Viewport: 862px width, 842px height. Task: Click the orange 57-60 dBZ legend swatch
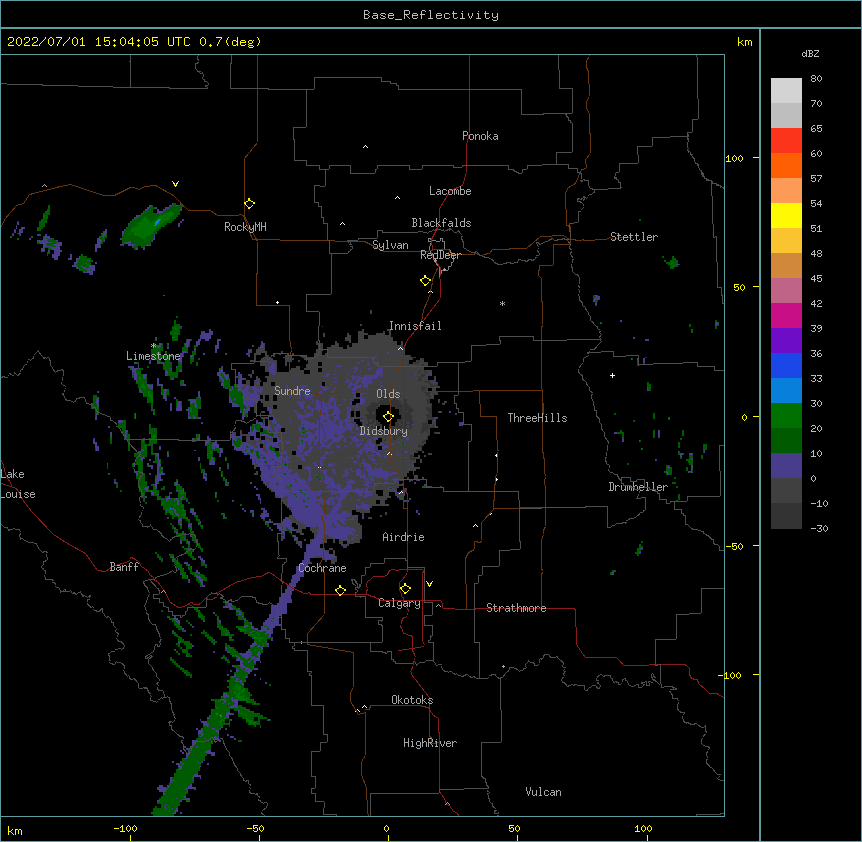coord(786,165)
